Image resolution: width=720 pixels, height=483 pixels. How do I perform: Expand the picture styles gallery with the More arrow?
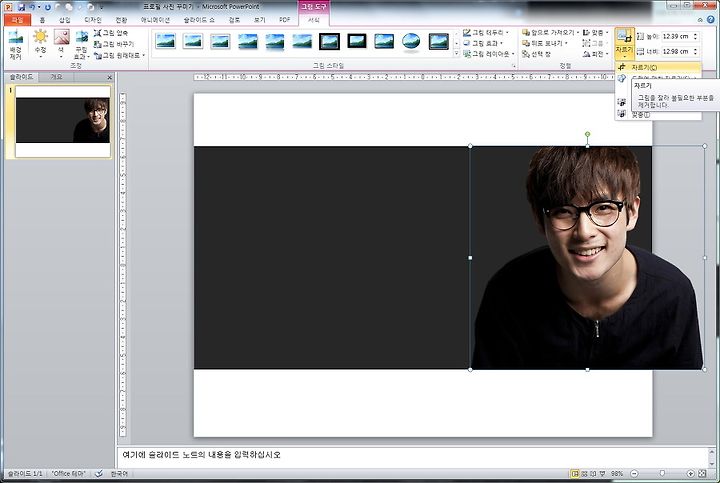point(456,54)
